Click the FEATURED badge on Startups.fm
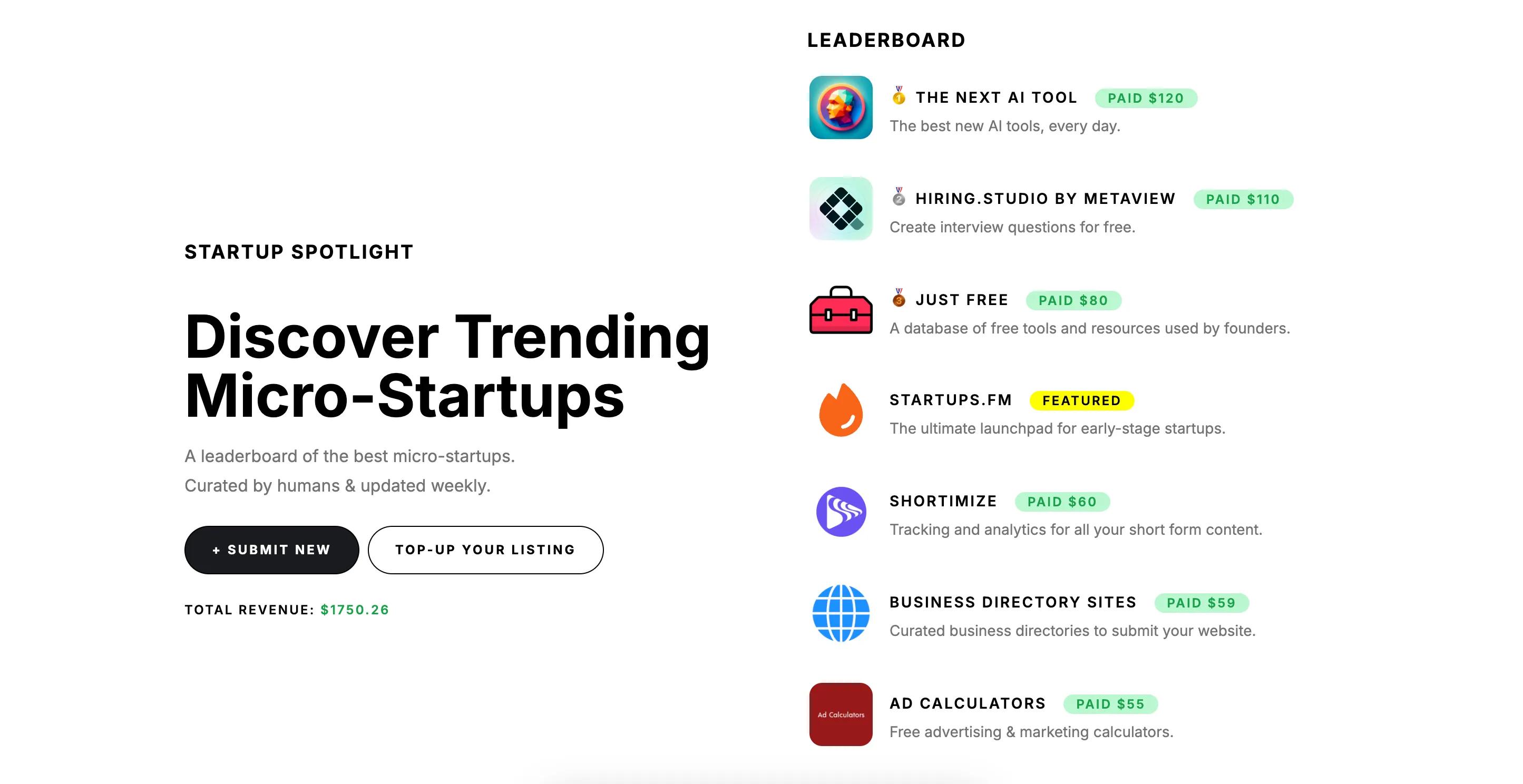The image size is (1523, 784). [1082, 400]
